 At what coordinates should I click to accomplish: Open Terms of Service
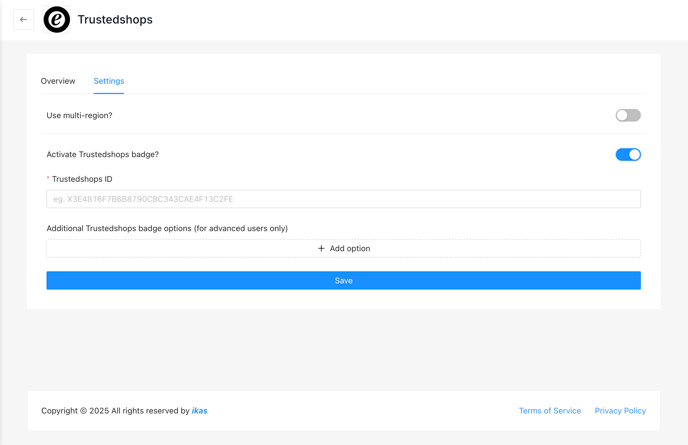pyautogui.click(x=550, y=411)
